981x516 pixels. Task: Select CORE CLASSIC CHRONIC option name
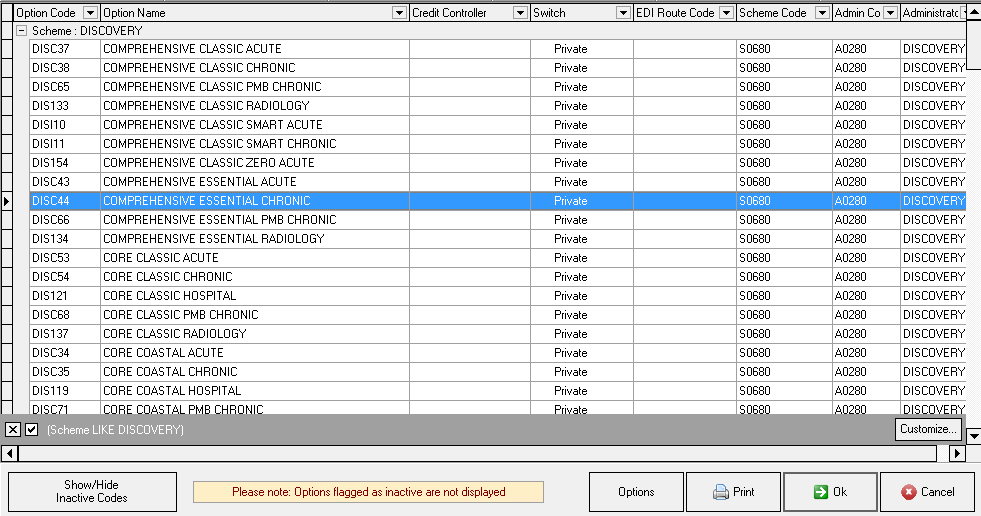point(255,277)
